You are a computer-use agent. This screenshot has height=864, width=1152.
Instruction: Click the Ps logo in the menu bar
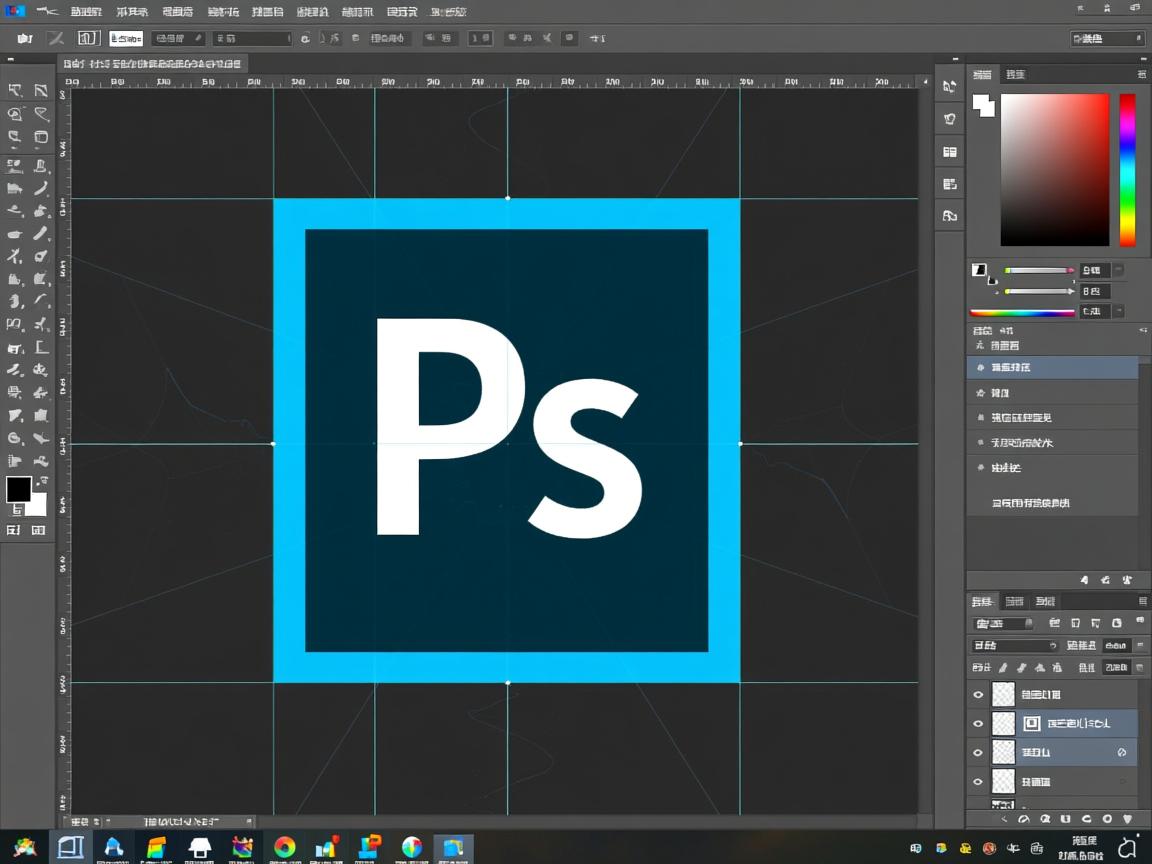(13, 11)
